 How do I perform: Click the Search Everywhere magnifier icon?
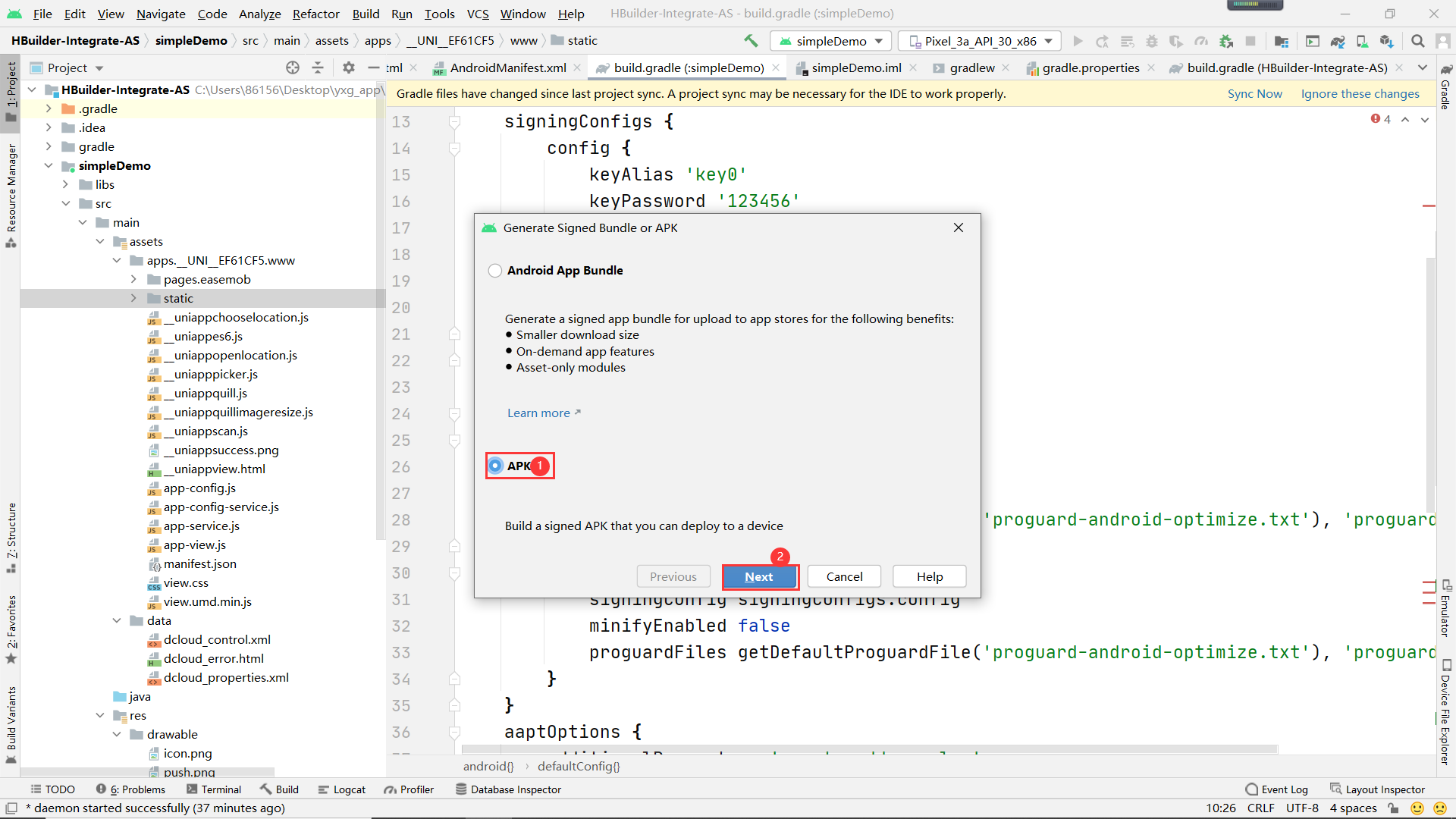[1417, 41]
